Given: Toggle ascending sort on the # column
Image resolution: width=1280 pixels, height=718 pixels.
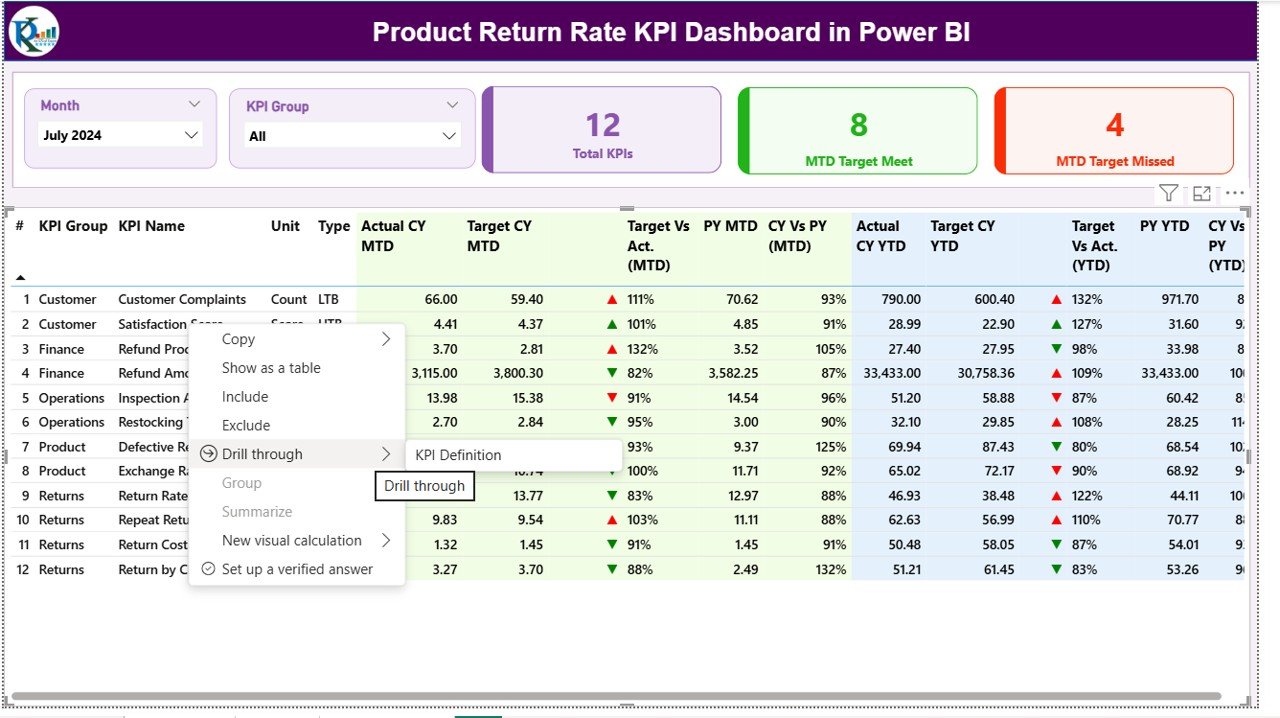Looking at the screenshot, I should pos(20,280).
